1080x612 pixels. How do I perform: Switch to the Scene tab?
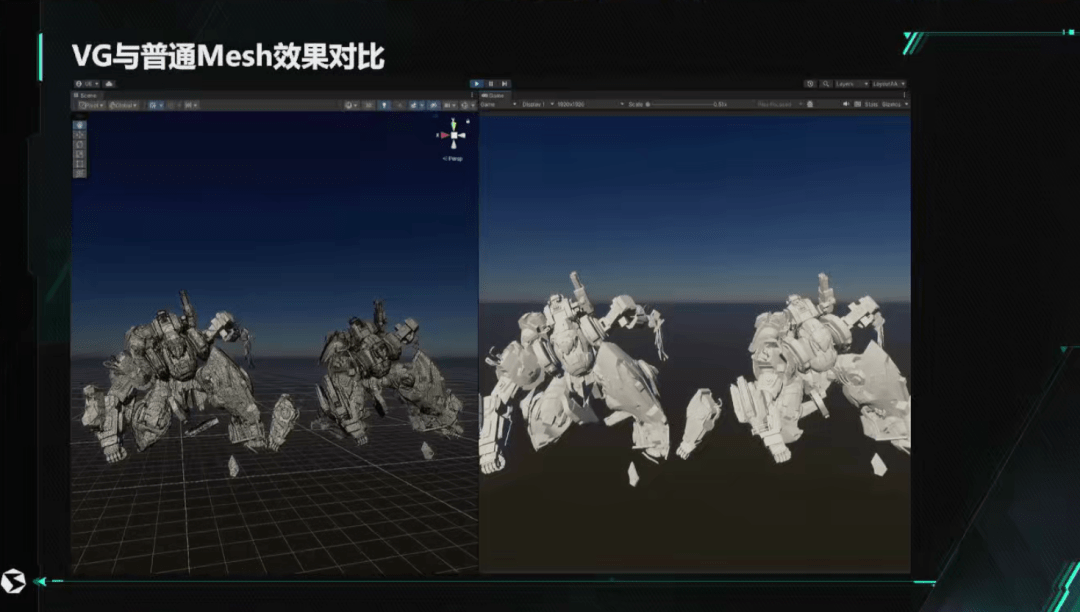pos(88,95)
